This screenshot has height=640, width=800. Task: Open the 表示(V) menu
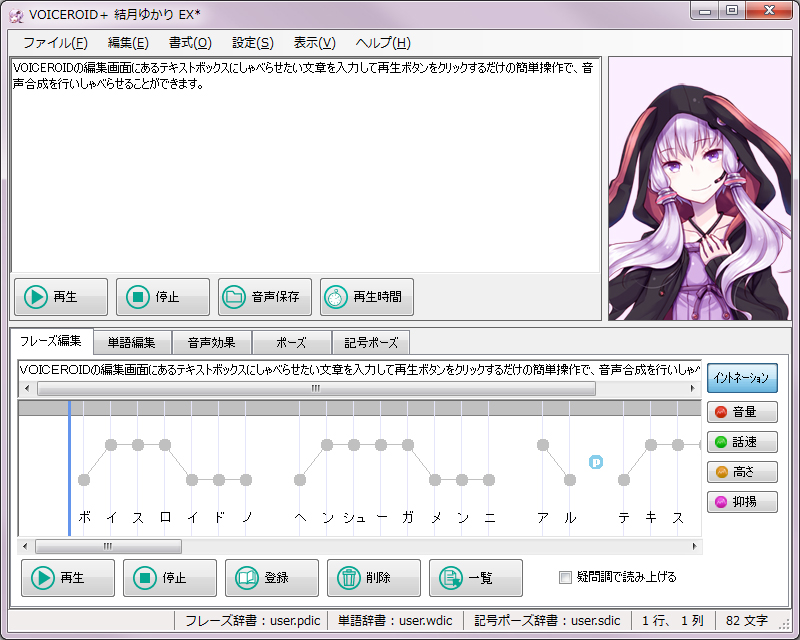315,43
